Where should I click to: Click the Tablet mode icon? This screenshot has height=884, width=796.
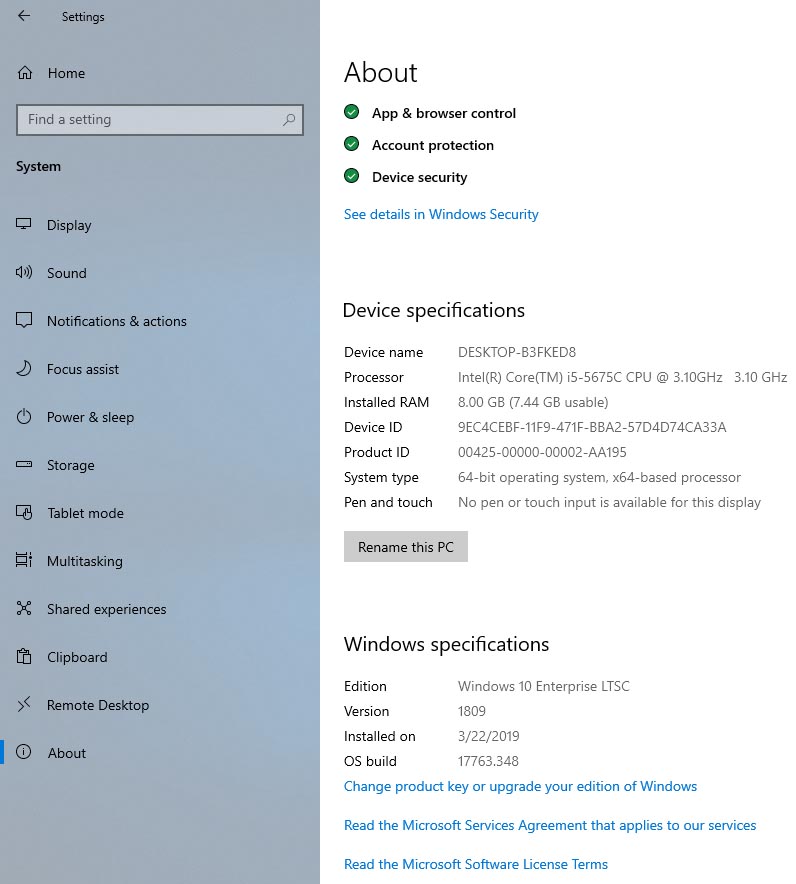[24, 512]
